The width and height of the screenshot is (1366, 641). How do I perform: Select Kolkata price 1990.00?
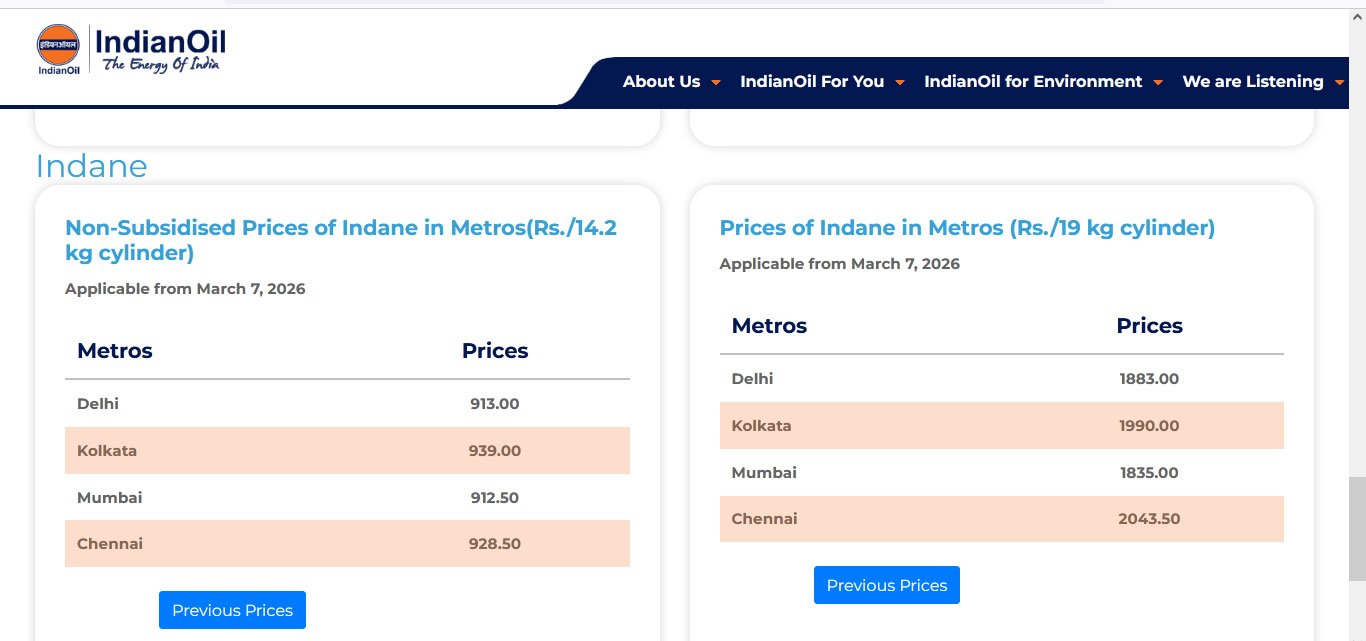click(1149, 426)
